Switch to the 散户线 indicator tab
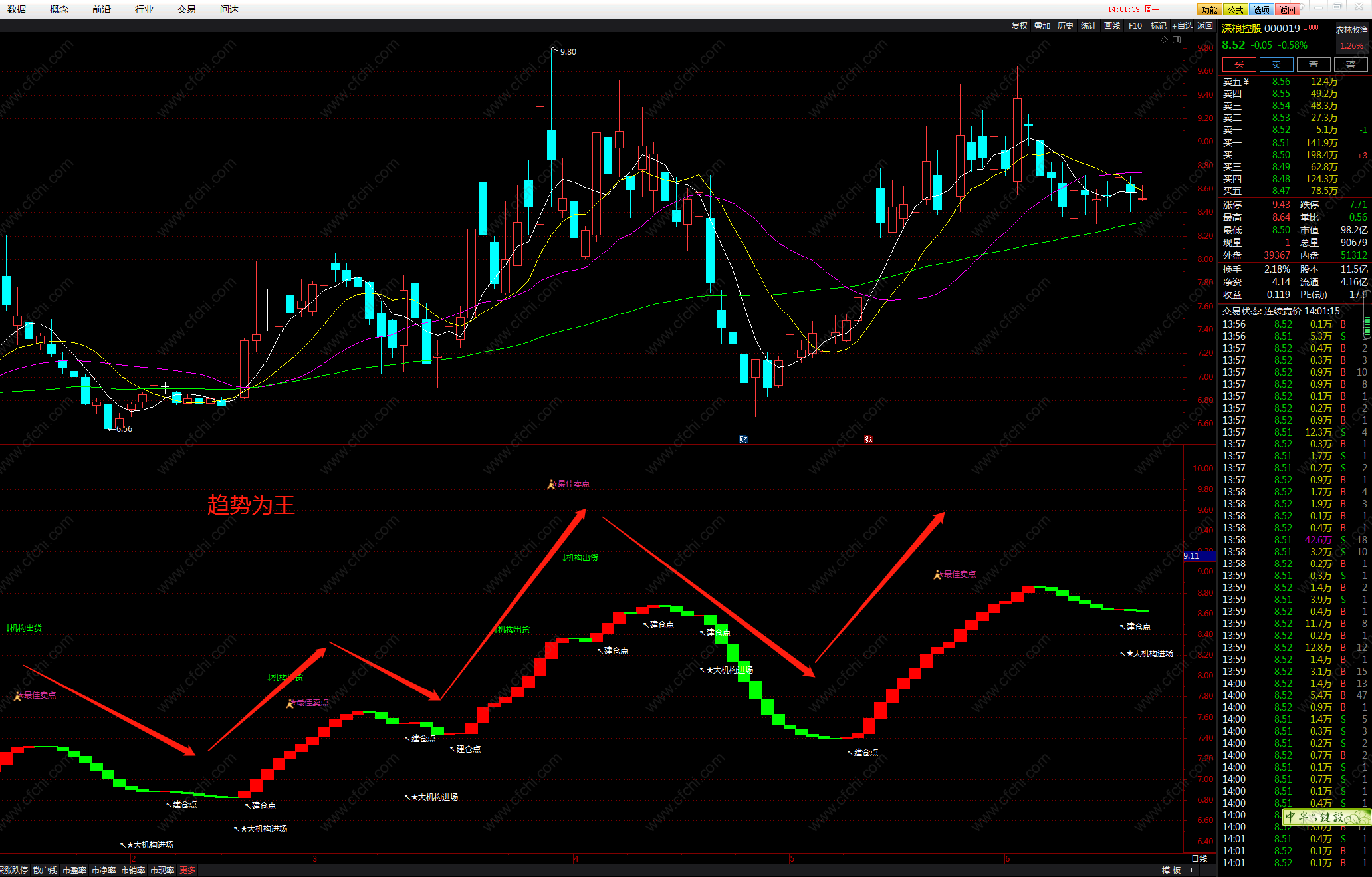 point(45,870)
